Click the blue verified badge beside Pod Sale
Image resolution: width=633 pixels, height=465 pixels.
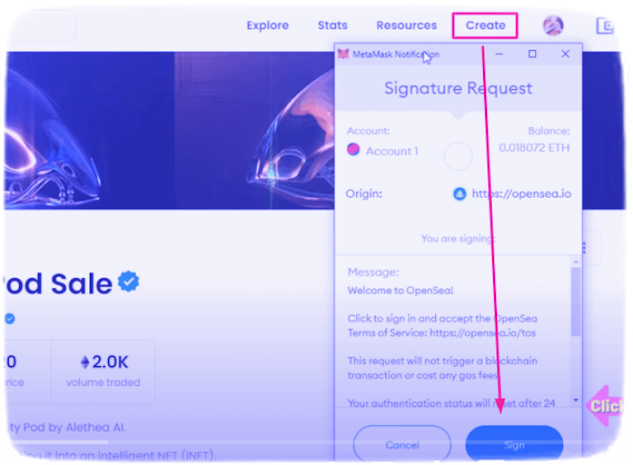coord(129,281)
